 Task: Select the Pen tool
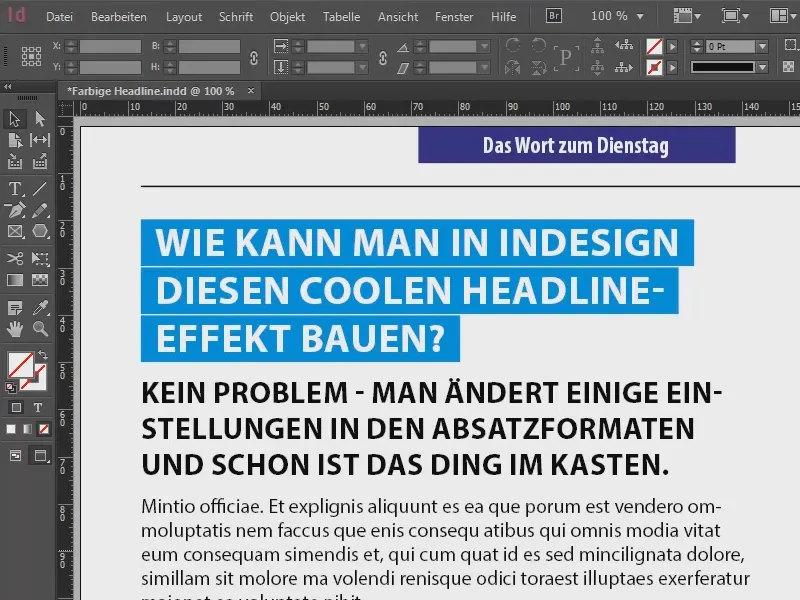point(14,210)
